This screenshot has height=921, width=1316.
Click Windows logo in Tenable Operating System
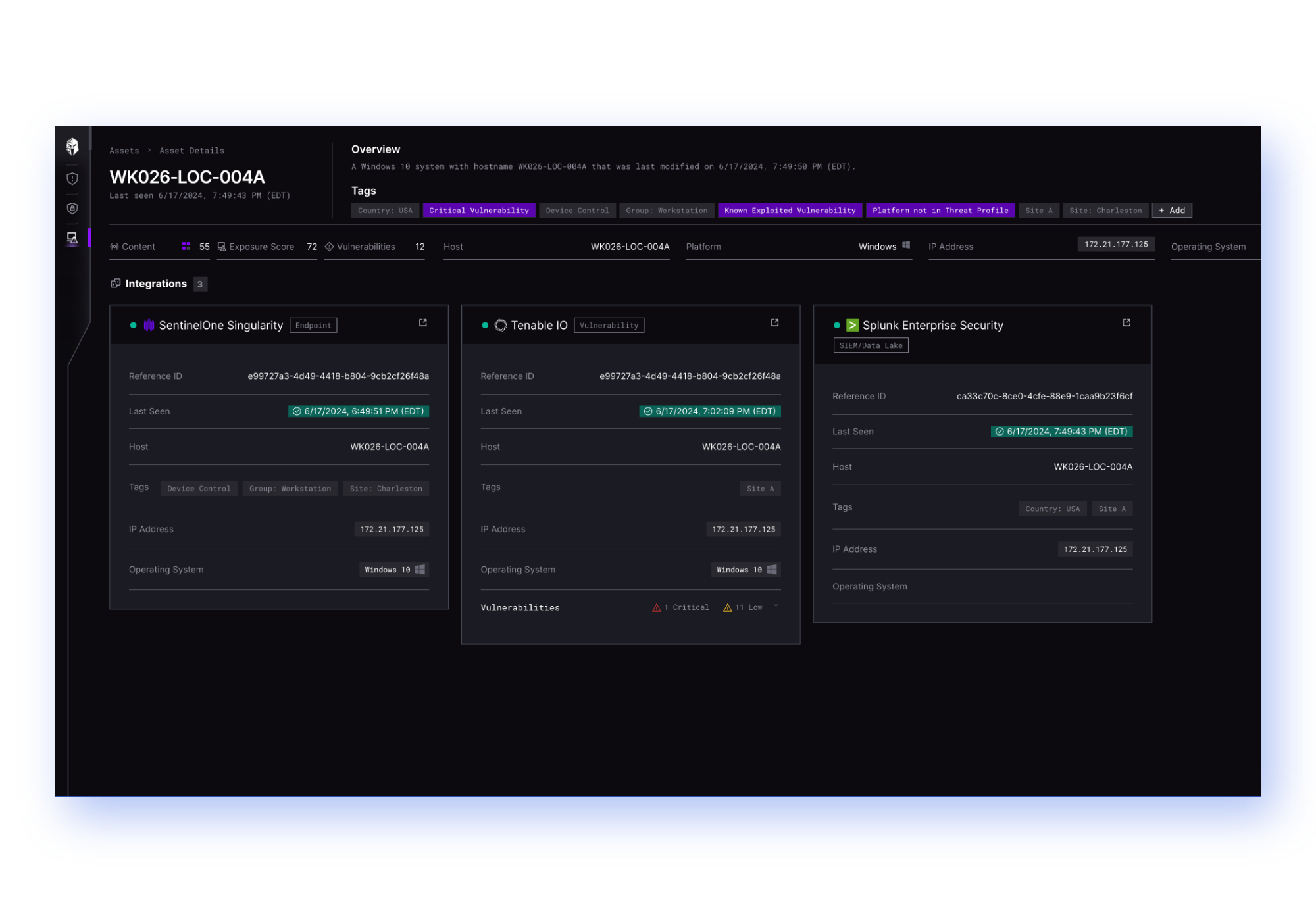(772, 569)
